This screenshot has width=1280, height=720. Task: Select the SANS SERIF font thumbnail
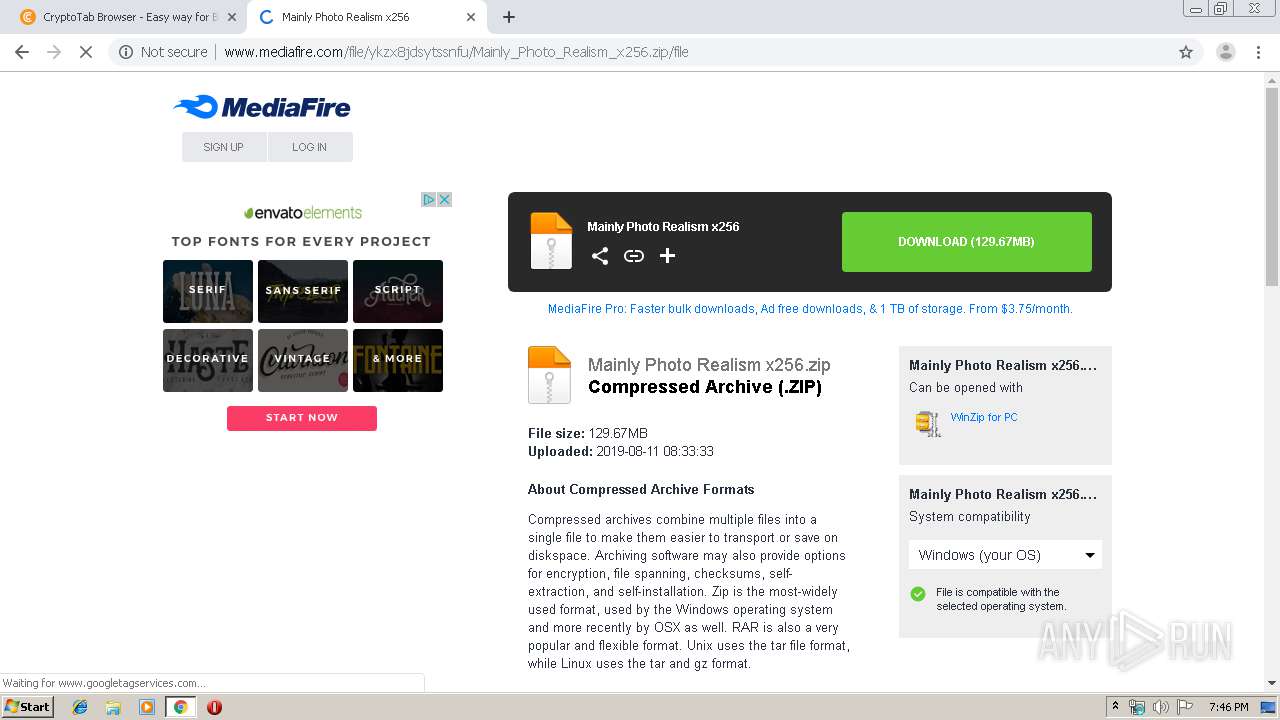(303, 291)
